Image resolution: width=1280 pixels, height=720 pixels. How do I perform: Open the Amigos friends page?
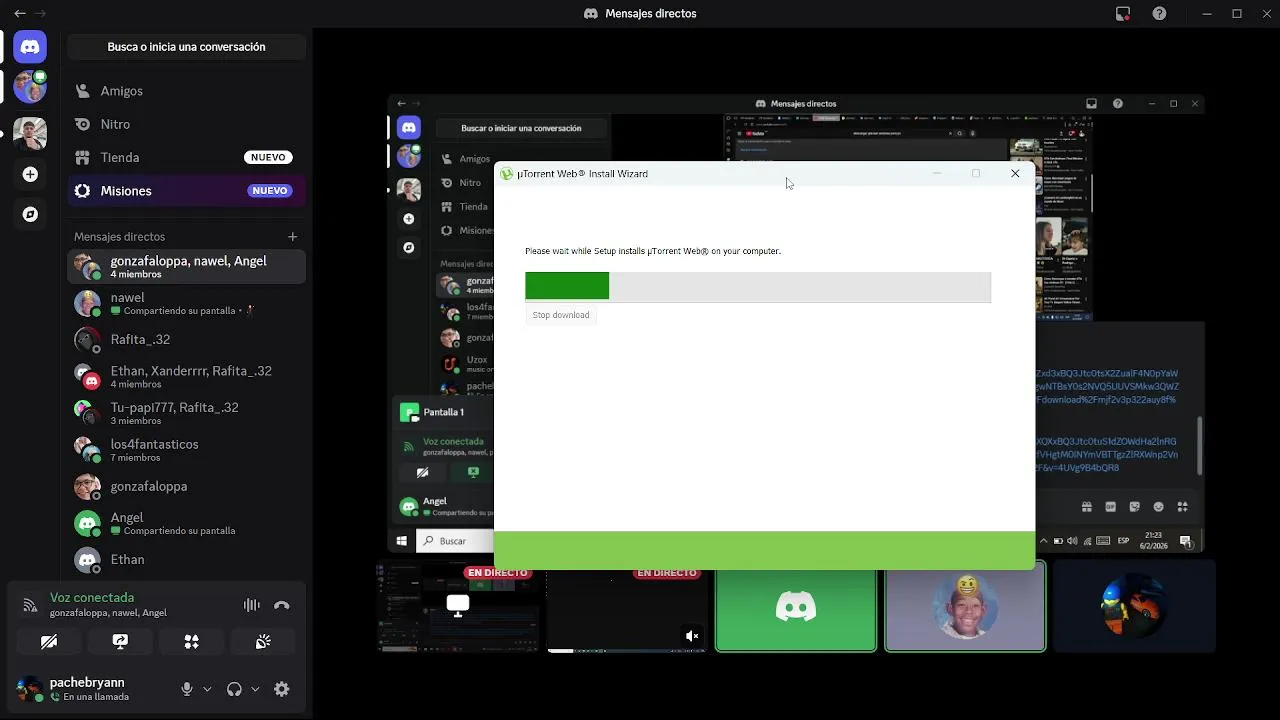[x=186, y=91]
